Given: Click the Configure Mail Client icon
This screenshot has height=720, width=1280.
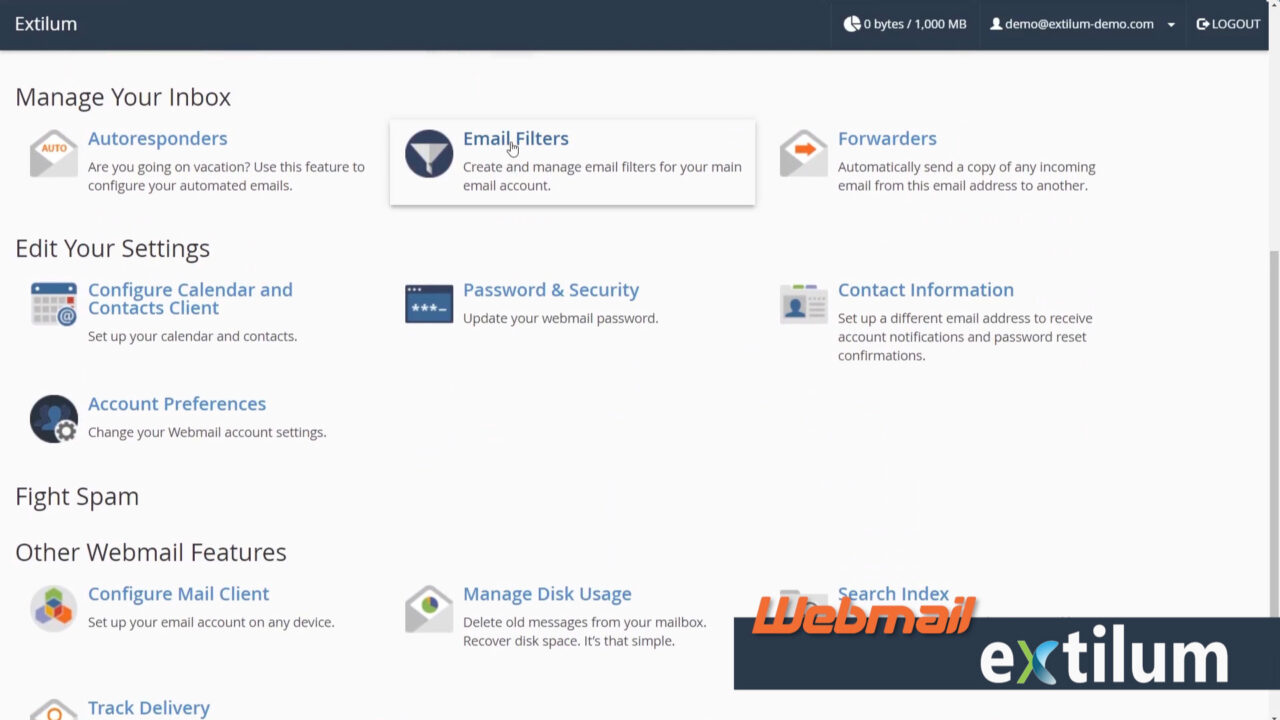Looking at the screenshot, I should click(53, 608).
